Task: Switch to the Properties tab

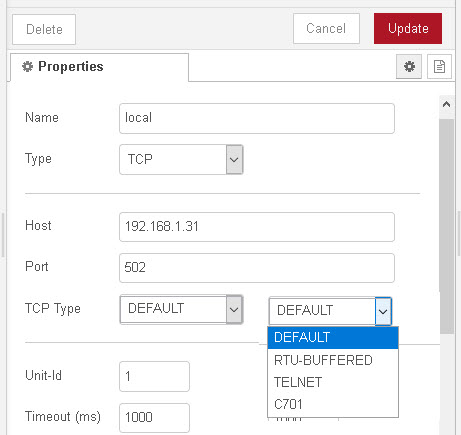Action: coord(99,67)
